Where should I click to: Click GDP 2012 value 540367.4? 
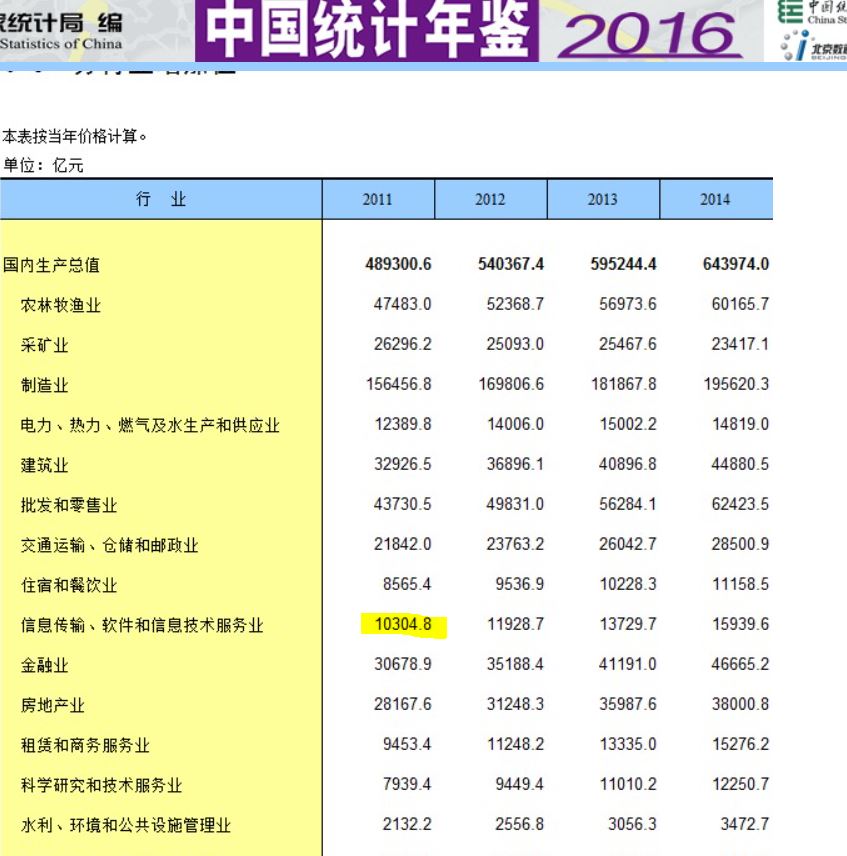(x=511, y=264)
